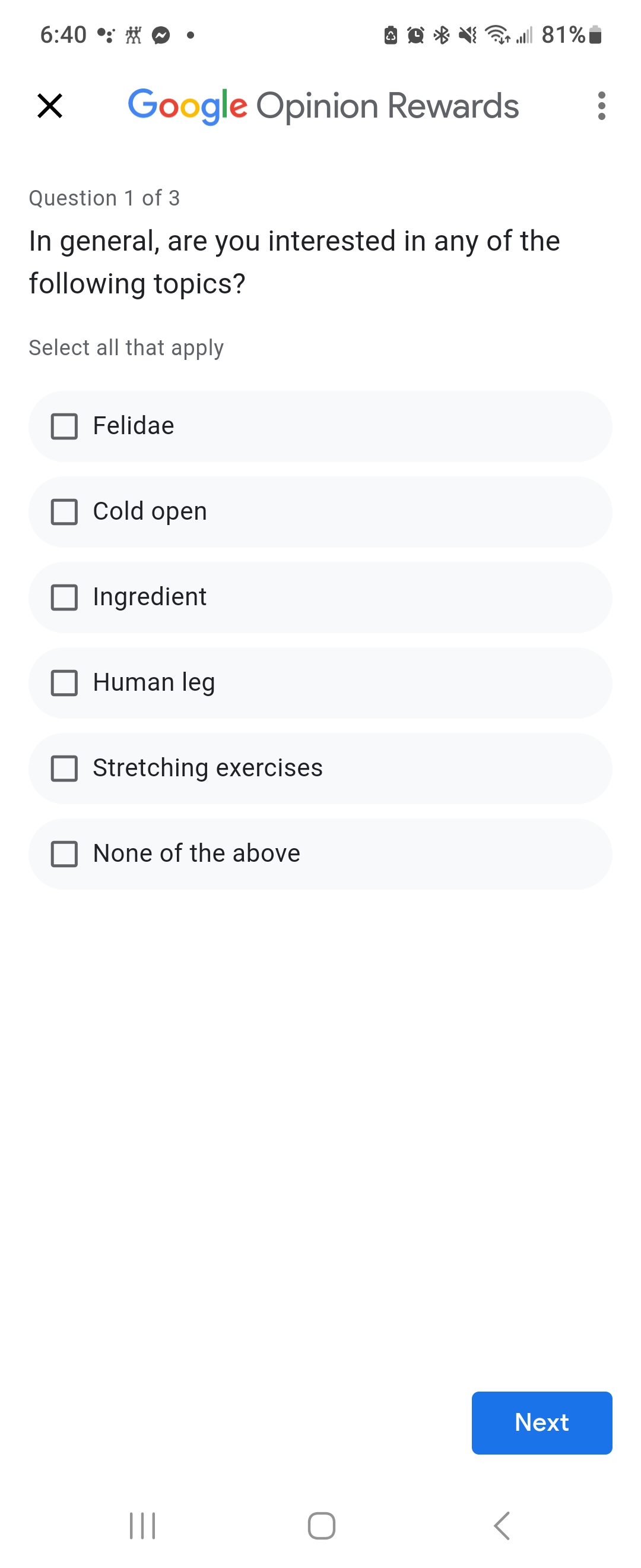The image size is (641, 1568).
Task: Select the Ingredient checkbox
Action: tap(65, 598)
